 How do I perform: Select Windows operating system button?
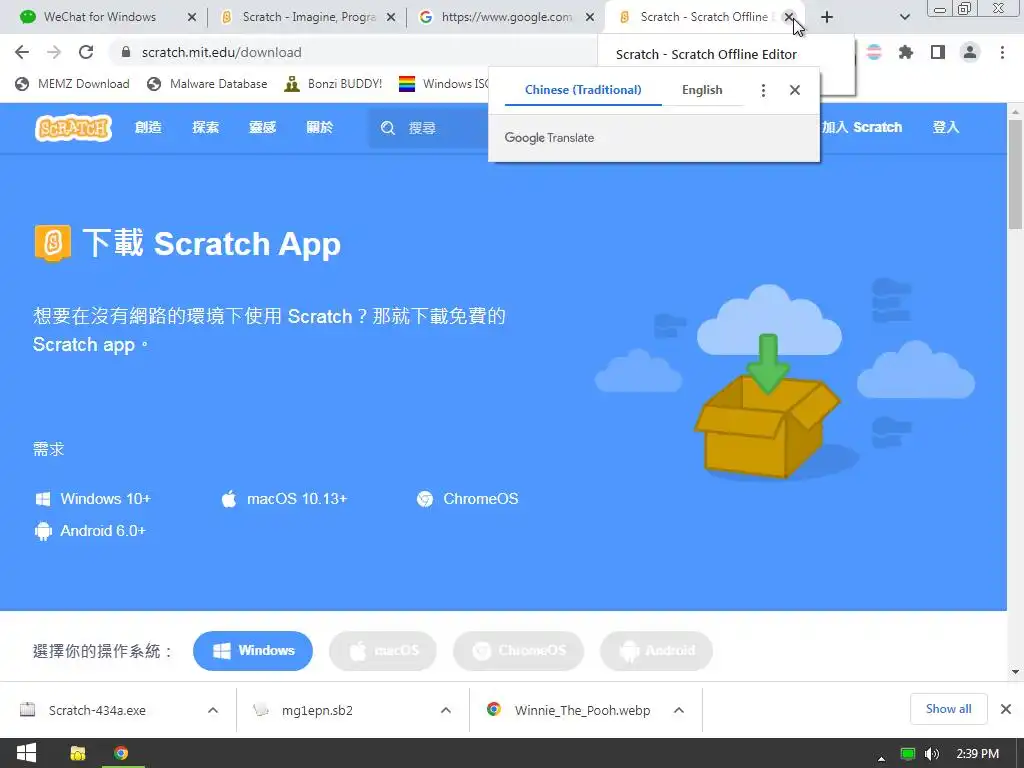click(x=253, y=650)
